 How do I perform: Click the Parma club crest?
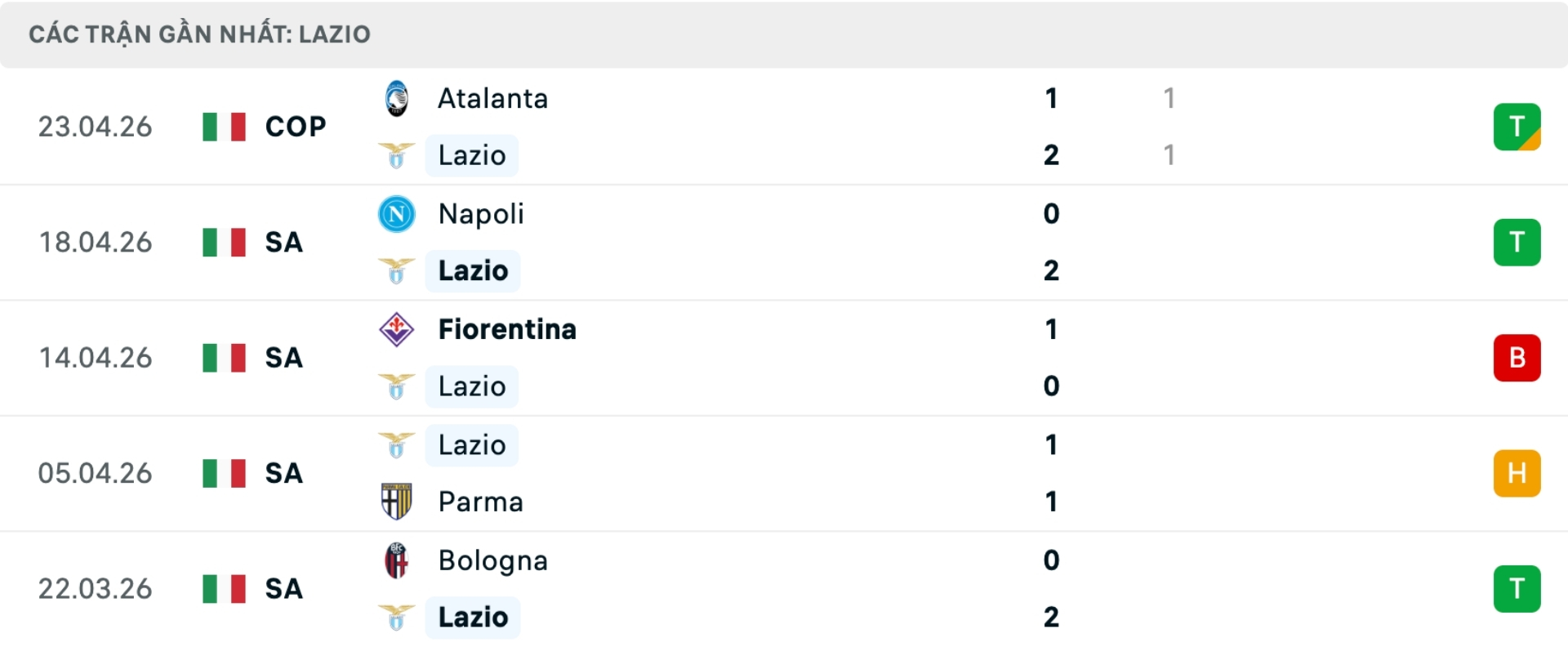[x=397, y=502]
